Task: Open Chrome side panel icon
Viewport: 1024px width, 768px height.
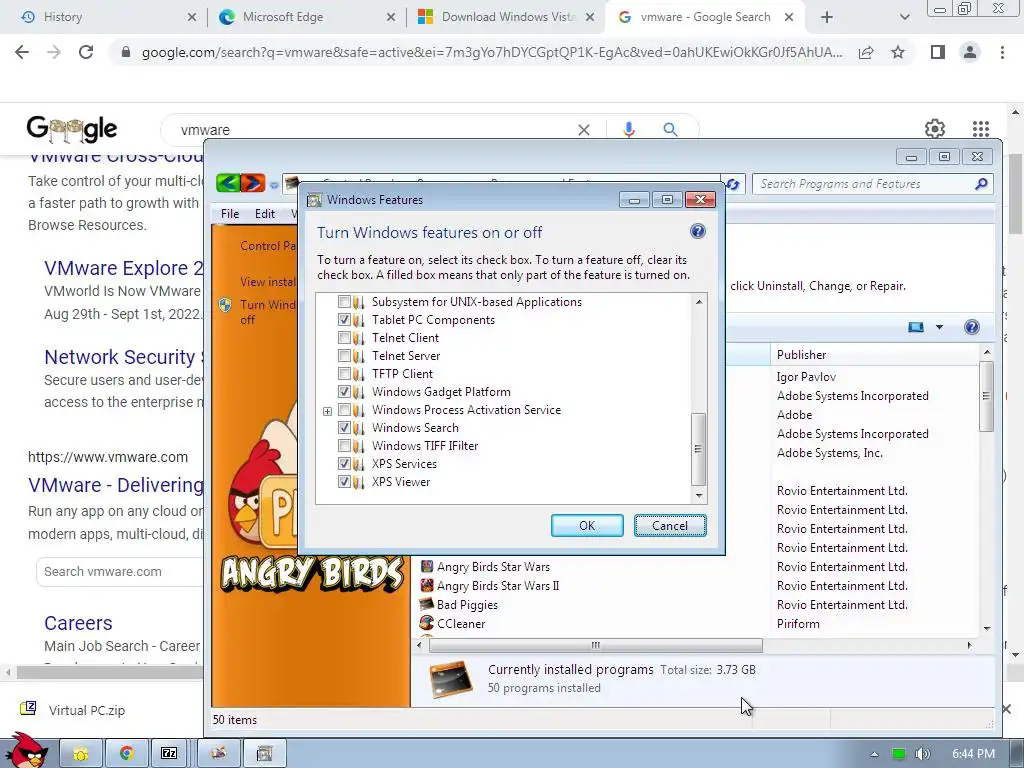Action: (938, 52)
